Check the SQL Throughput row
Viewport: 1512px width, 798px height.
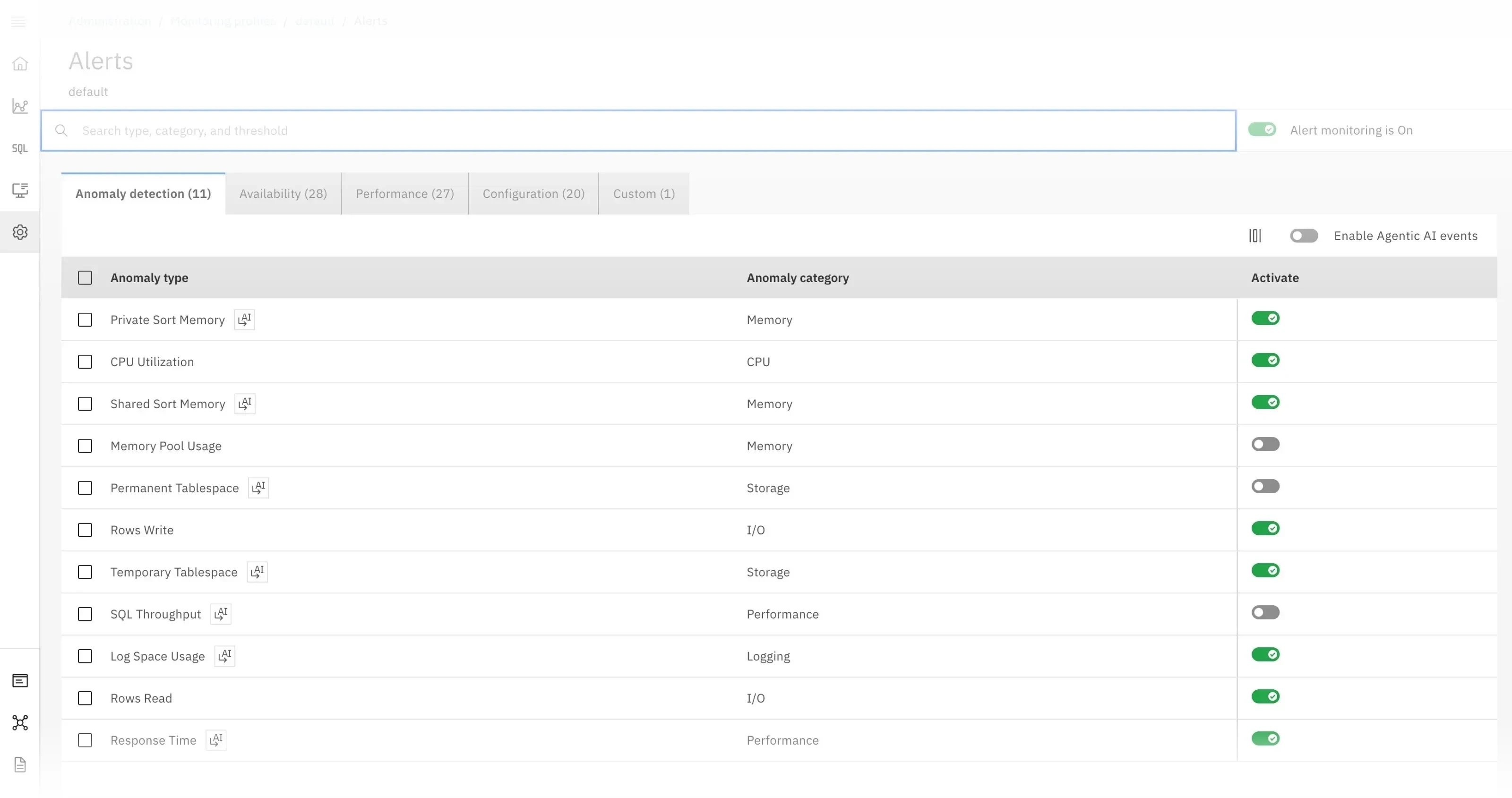[x=85, y=614]
